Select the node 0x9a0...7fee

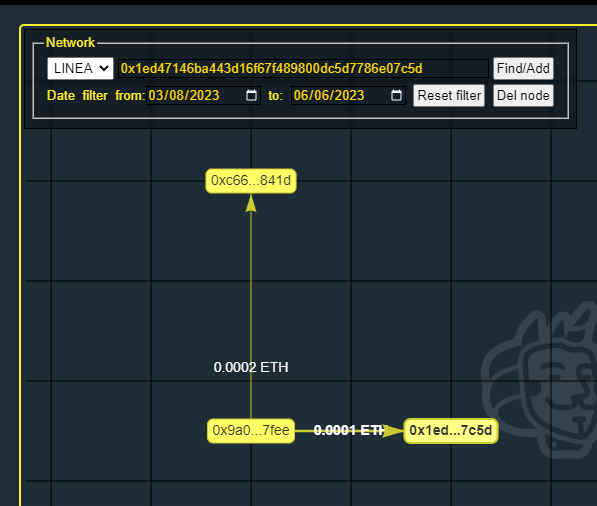(251, 431)
